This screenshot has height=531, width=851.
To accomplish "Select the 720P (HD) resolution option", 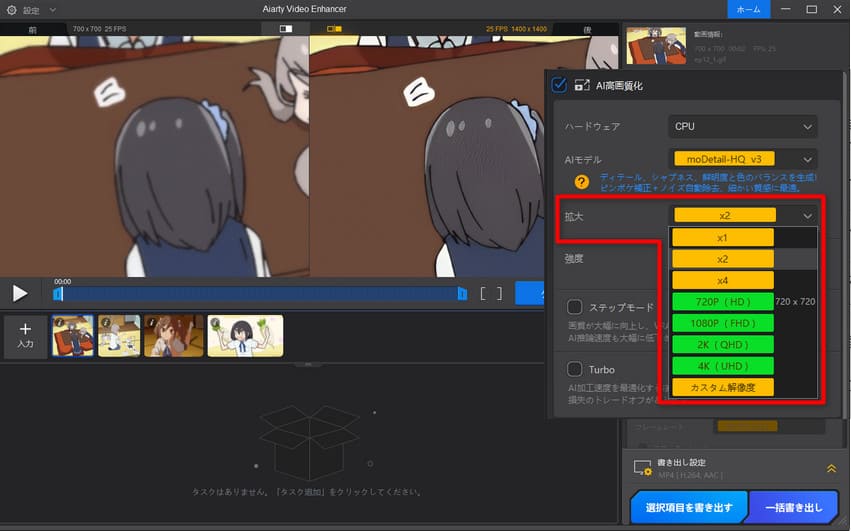I will pos(722,302).
